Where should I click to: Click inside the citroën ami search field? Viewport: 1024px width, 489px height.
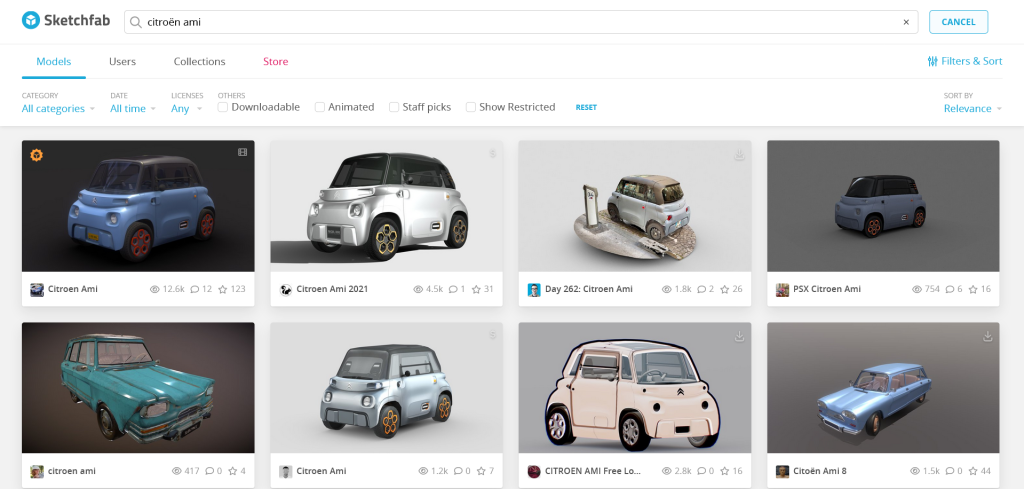520,22
